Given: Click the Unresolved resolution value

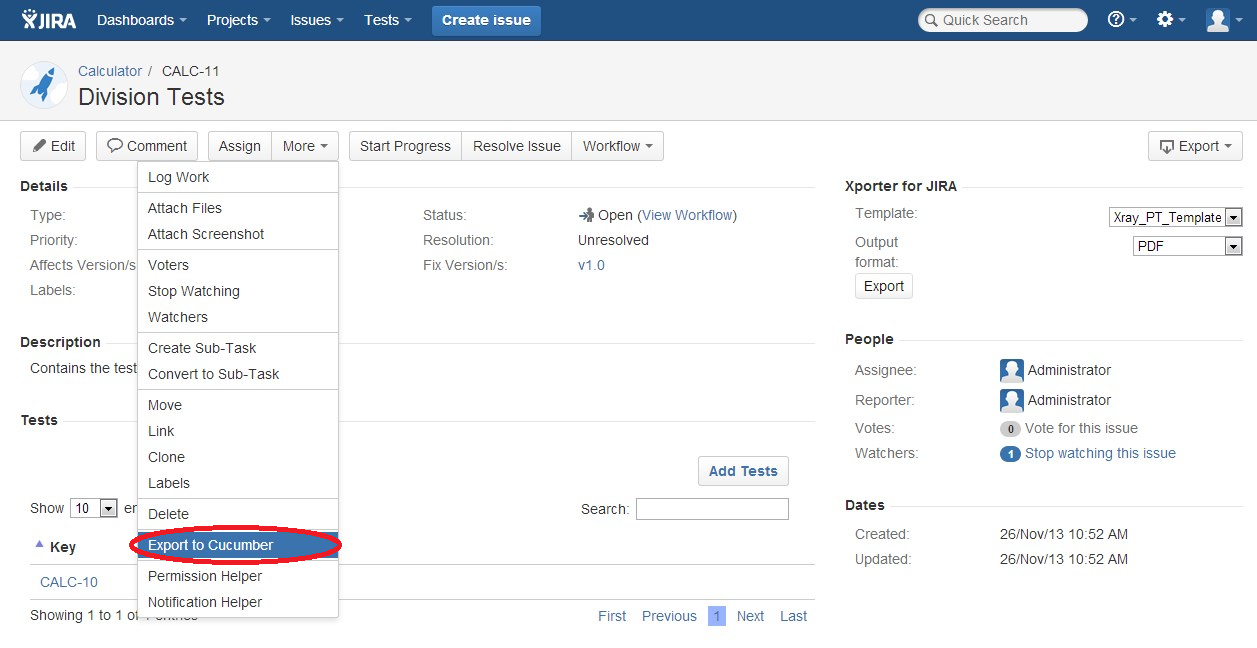Looking at the screenshot, I should [613, 240].
